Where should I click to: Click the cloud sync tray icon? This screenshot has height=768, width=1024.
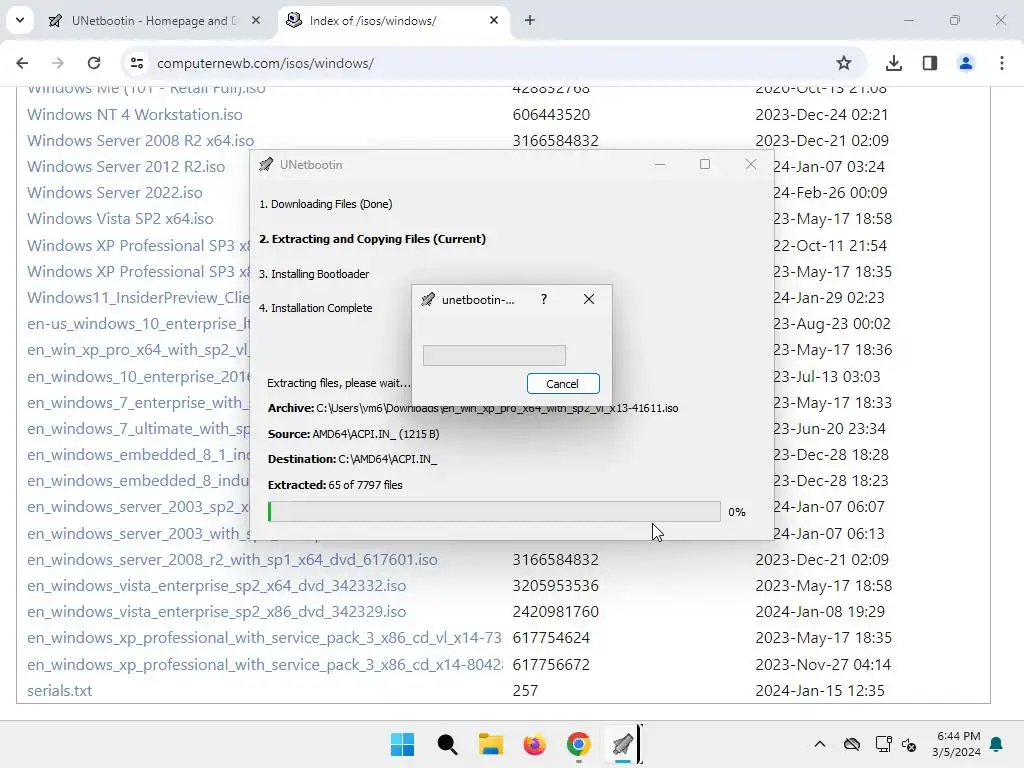coord(852,744)
